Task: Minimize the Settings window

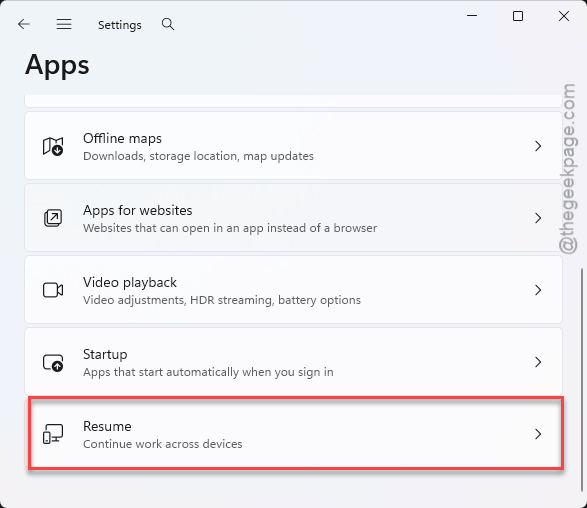Action: (472, 16)
